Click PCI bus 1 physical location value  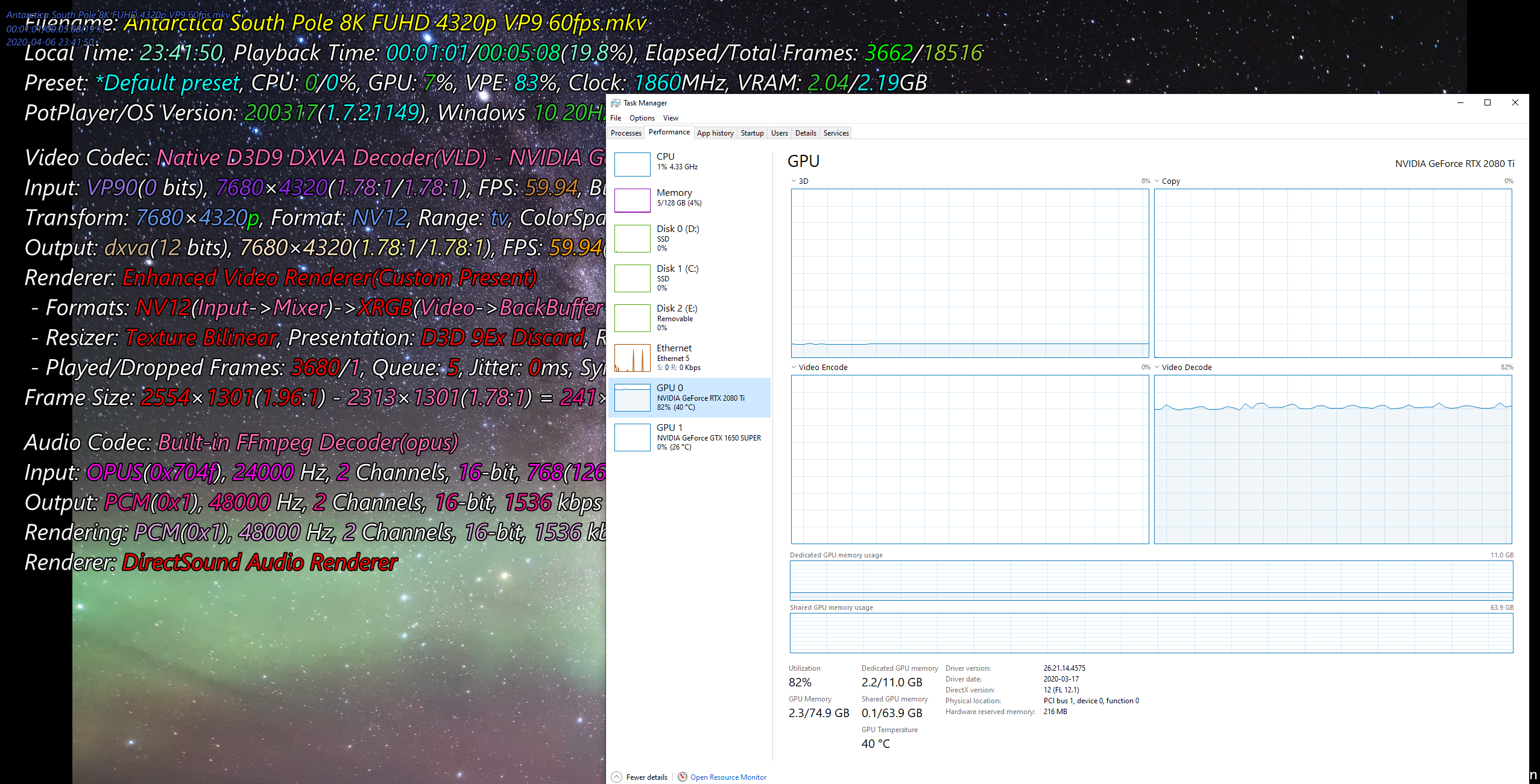(1091, 700)
